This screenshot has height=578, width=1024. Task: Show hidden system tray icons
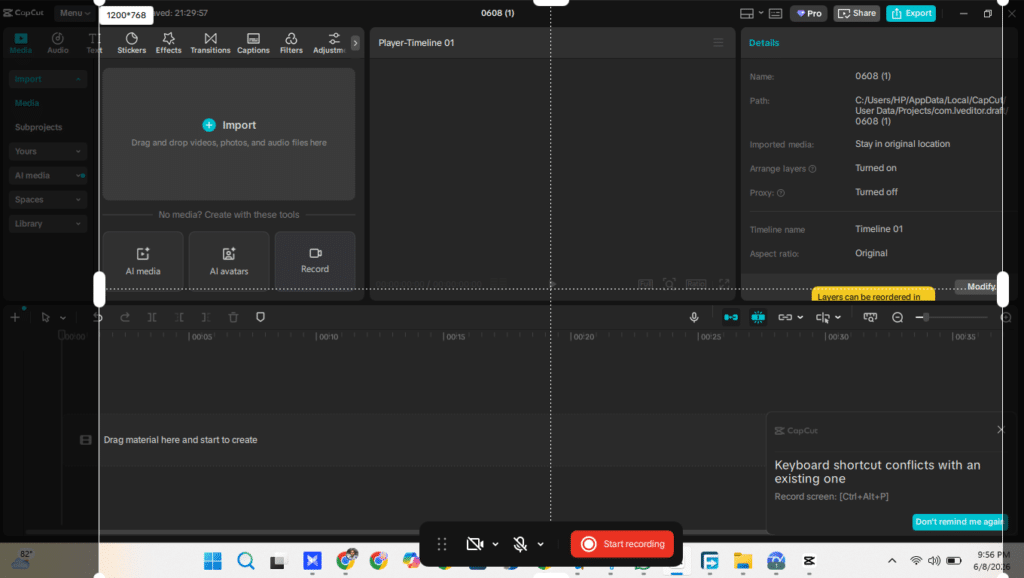point(891,561)
